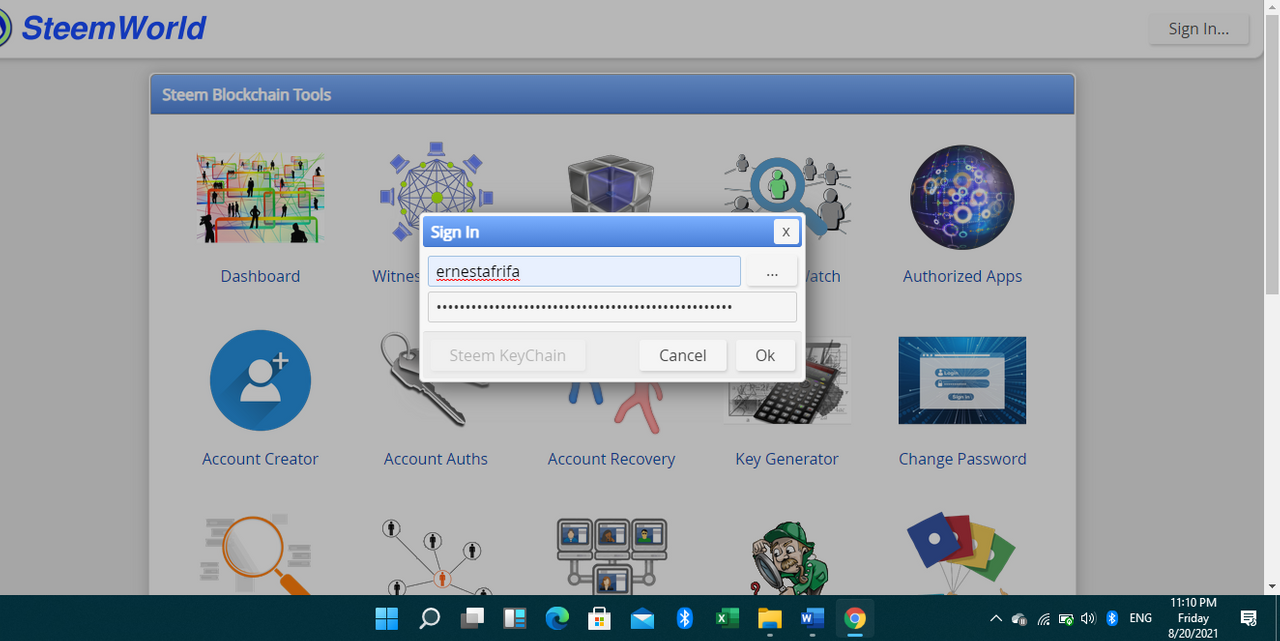Open Microsoft Store from taskbar
This screenshot has height=641, width=1280.
point(599,619)
